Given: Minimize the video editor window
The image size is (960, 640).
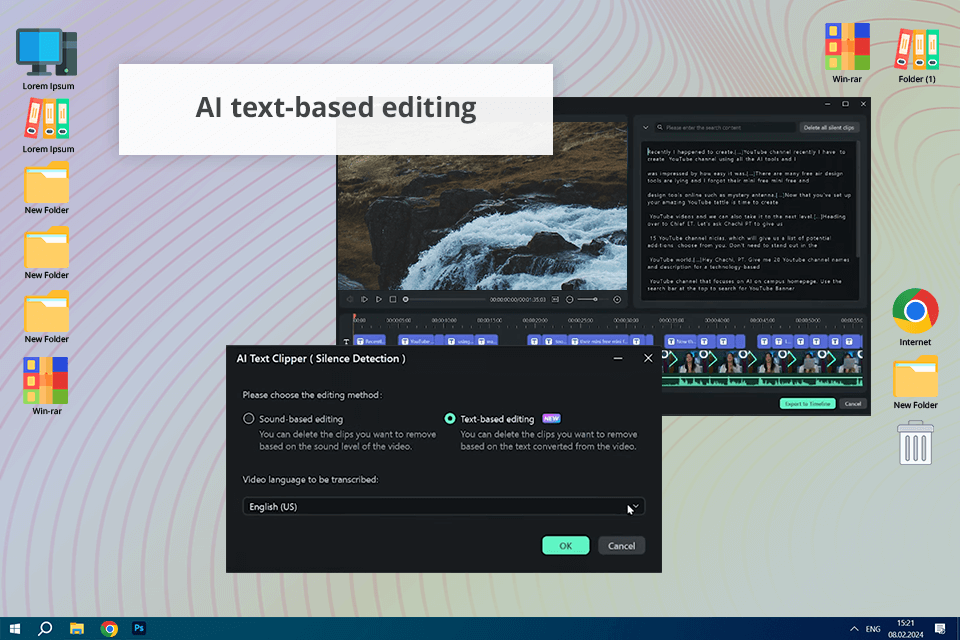Looking at the screenshot, I should click(x=828, y=104).
